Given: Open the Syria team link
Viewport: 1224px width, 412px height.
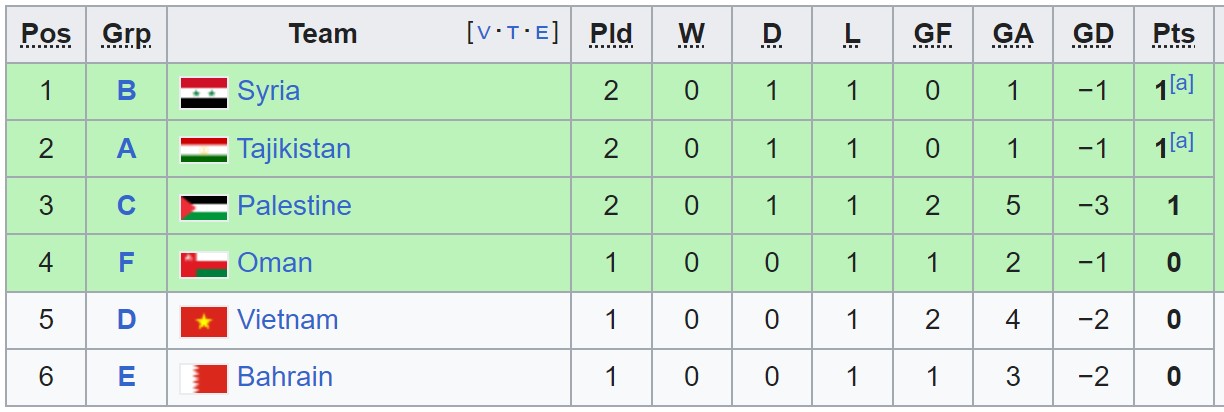Looking at the screenshot, I should point(268,91).
